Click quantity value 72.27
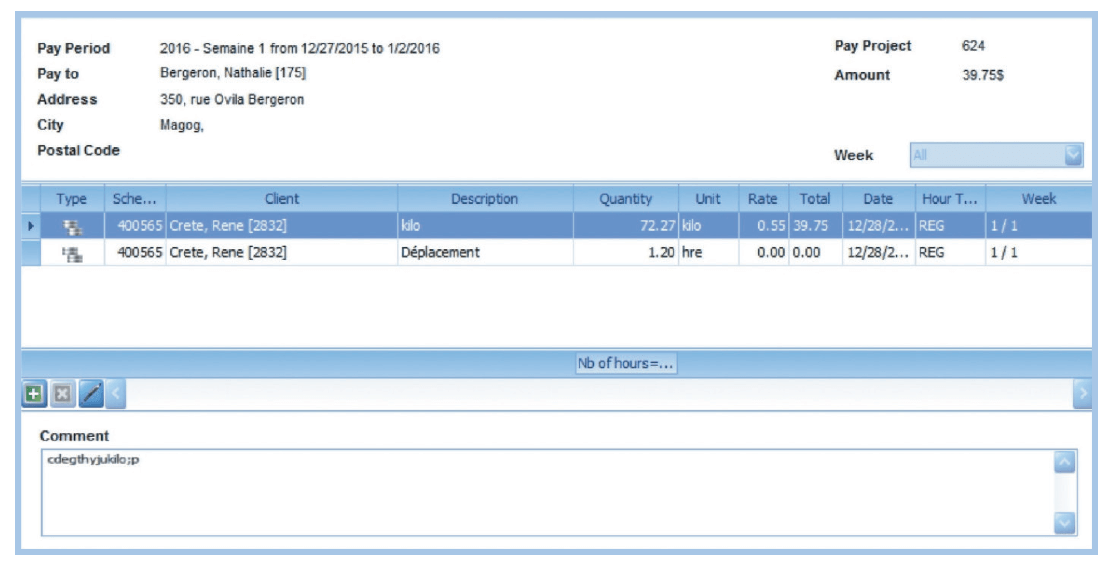Screen dimensions: 1116x565 657,226
